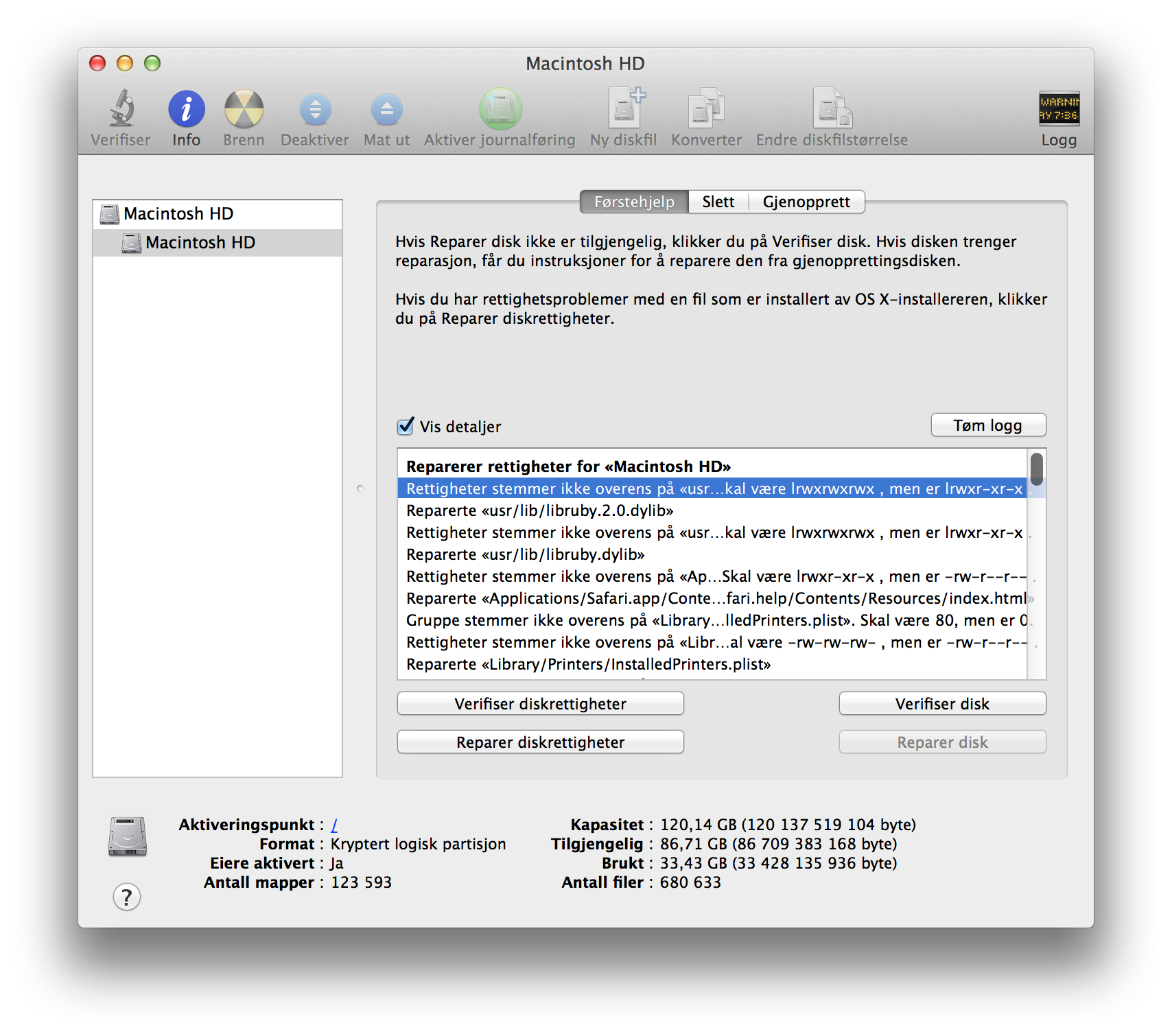Select log row Reparerte «usr/lib/libruby.2.0.dylib»
Viewport: 1172px width, 1036px height.
click(x=712, y=510)
